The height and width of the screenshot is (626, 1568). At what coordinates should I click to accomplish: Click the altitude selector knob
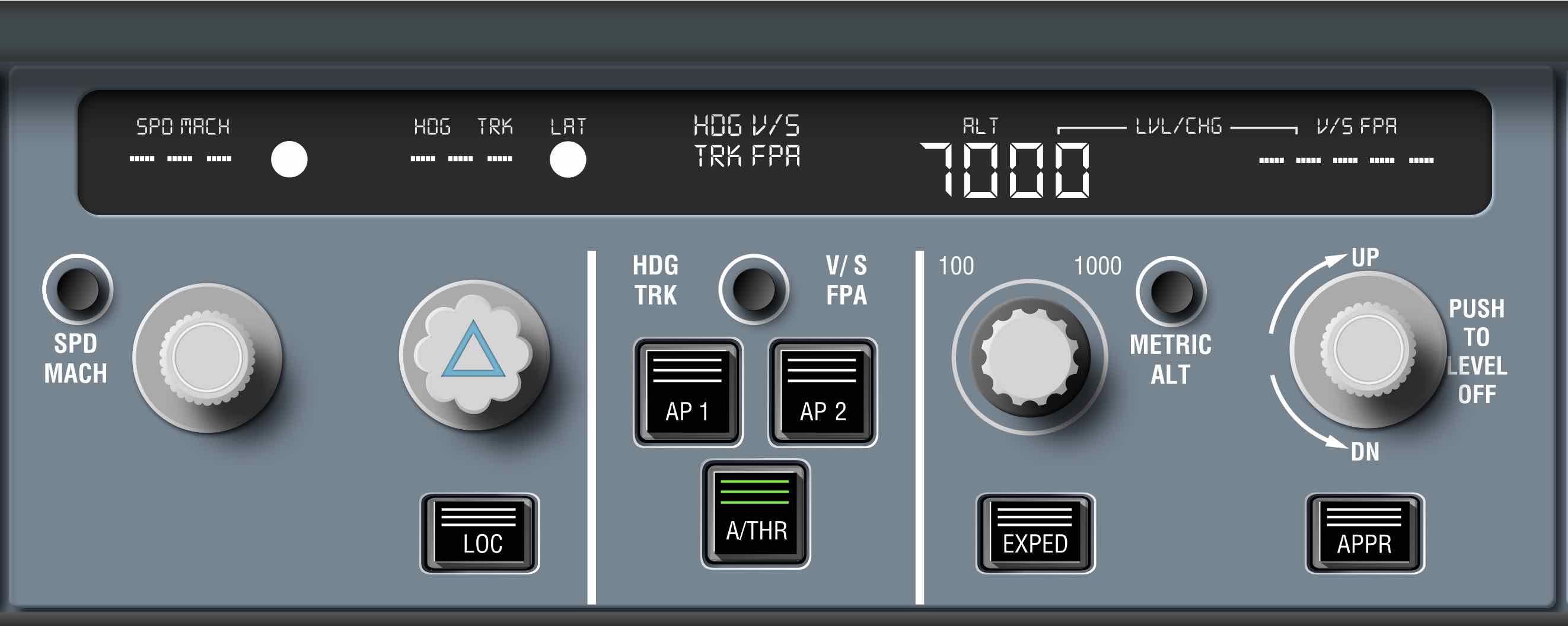pos(1030,357)
